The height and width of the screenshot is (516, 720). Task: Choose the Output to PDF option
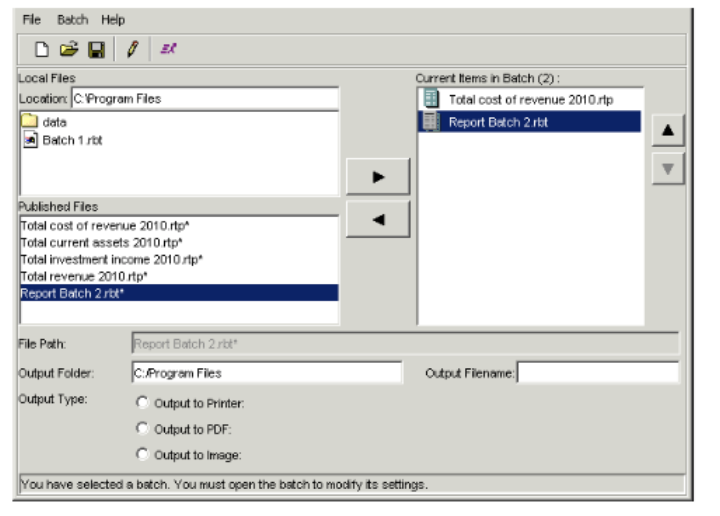click(x=141, y=429)
